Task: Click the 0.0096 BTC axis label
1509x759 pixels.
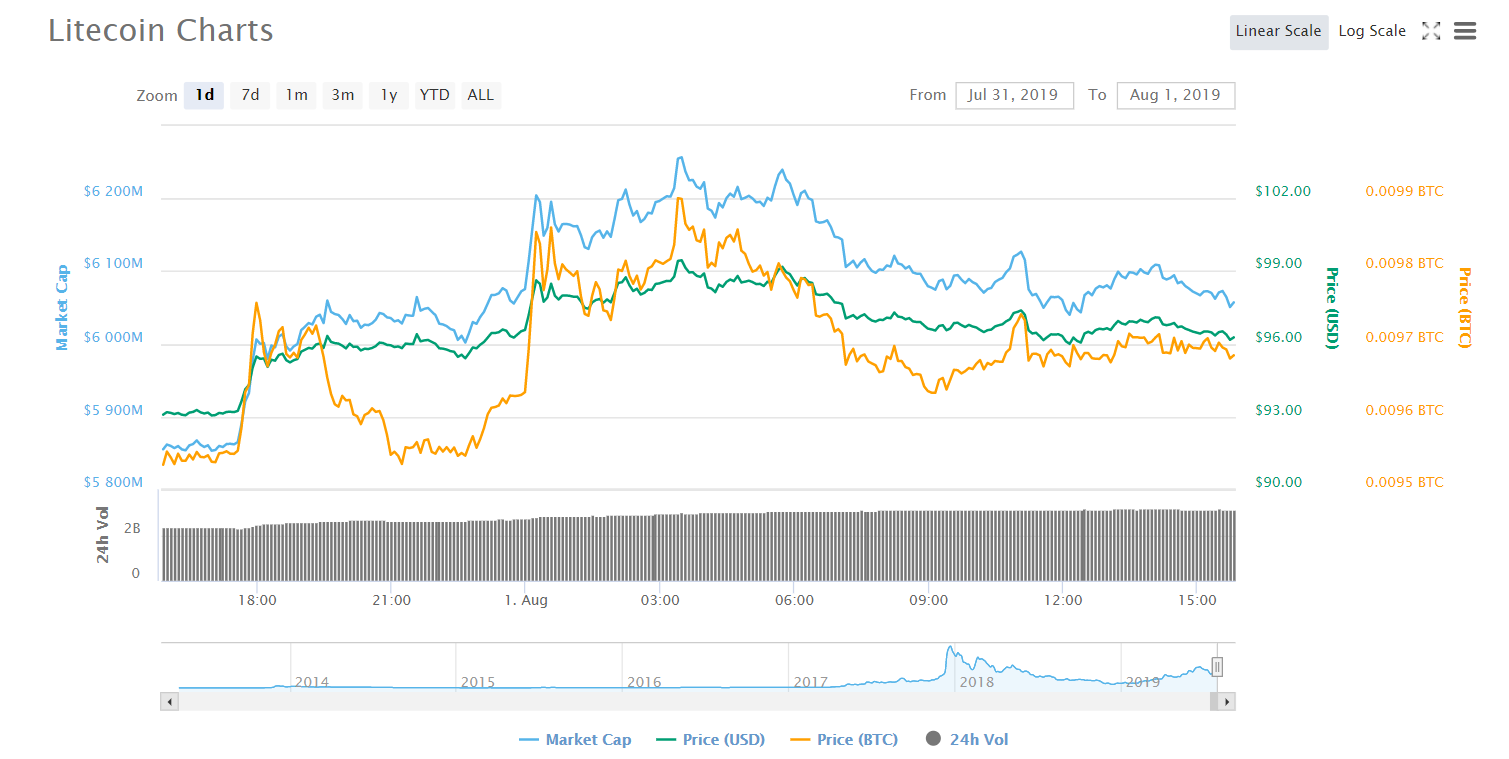Action: coord(1404,410)
